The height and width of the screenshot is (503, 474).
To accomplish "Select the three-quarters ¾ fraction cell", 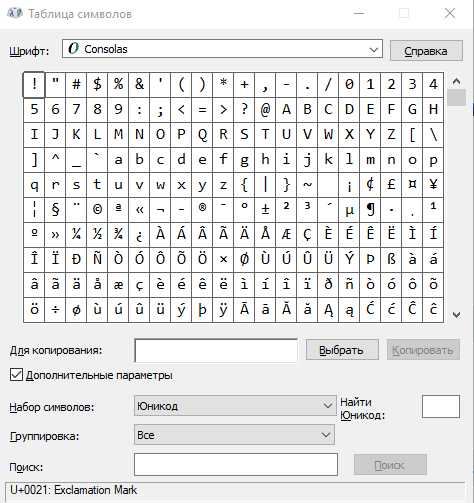I will pos(118,235).
